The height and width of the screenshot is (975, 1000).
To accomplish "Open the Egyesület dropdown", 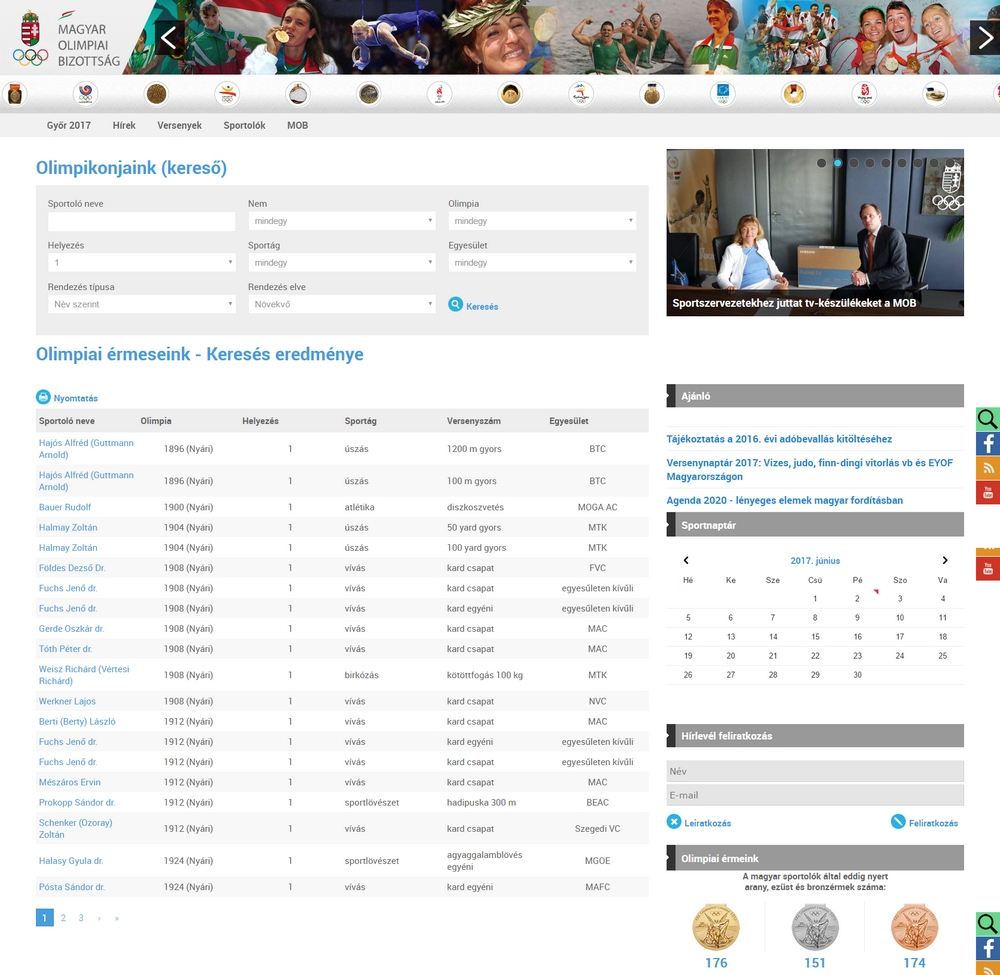I will point(542,263).
